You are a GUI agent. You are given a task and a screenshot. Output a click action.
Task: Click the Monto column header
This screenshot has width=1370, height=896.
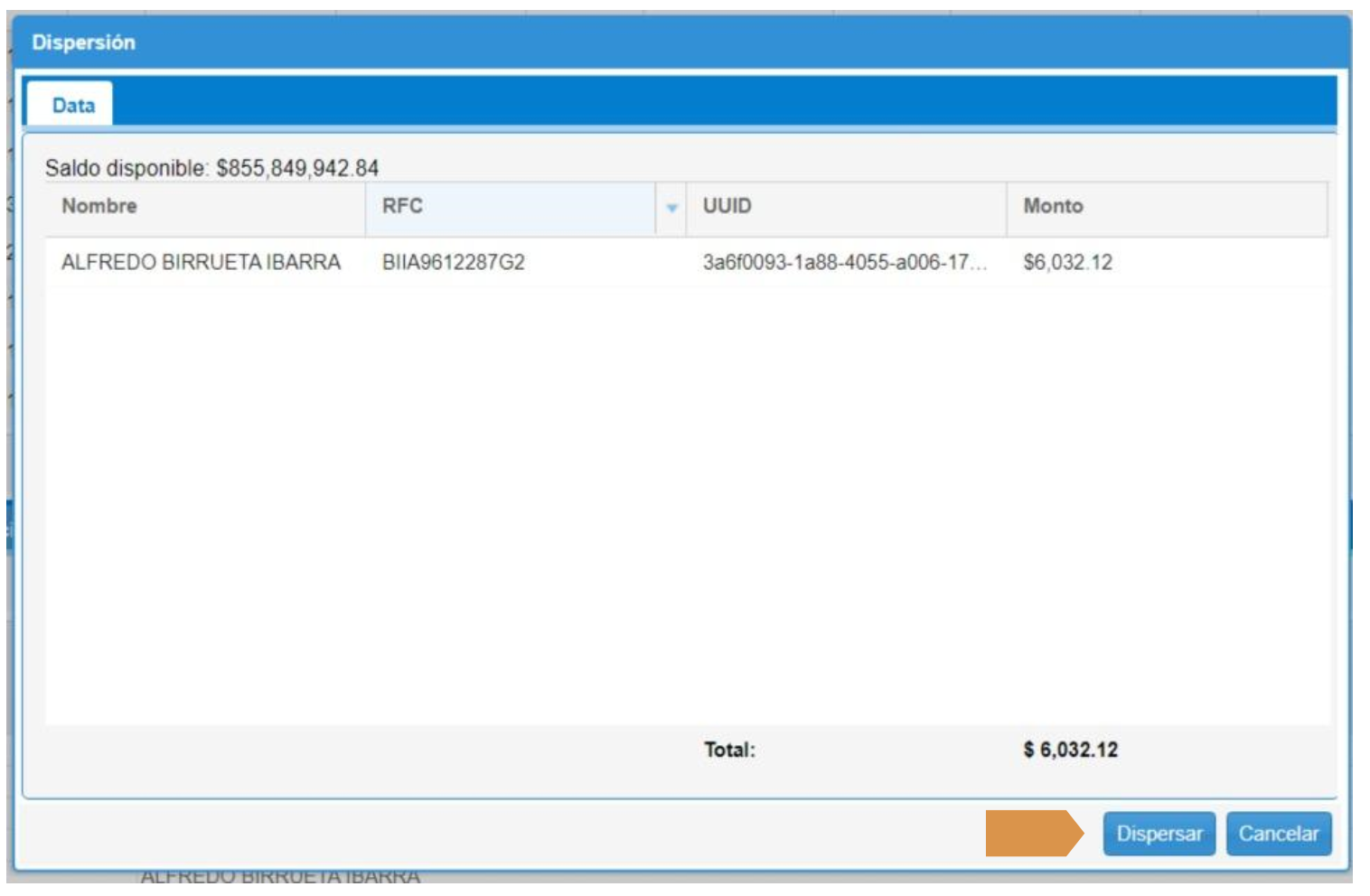point(1053,206)
